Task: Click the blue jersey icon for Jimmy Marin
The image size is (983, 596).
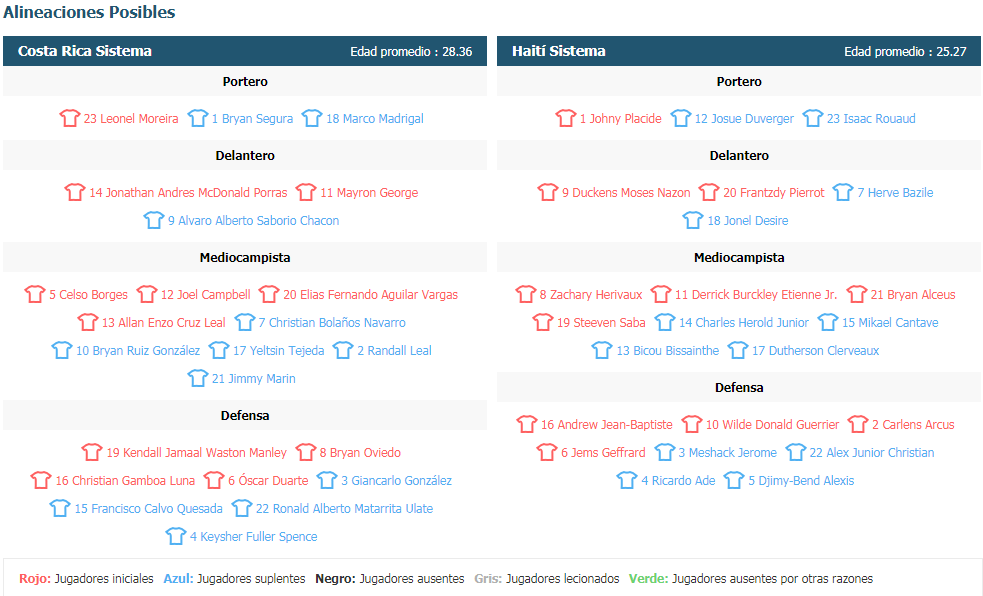Action: 197,378
